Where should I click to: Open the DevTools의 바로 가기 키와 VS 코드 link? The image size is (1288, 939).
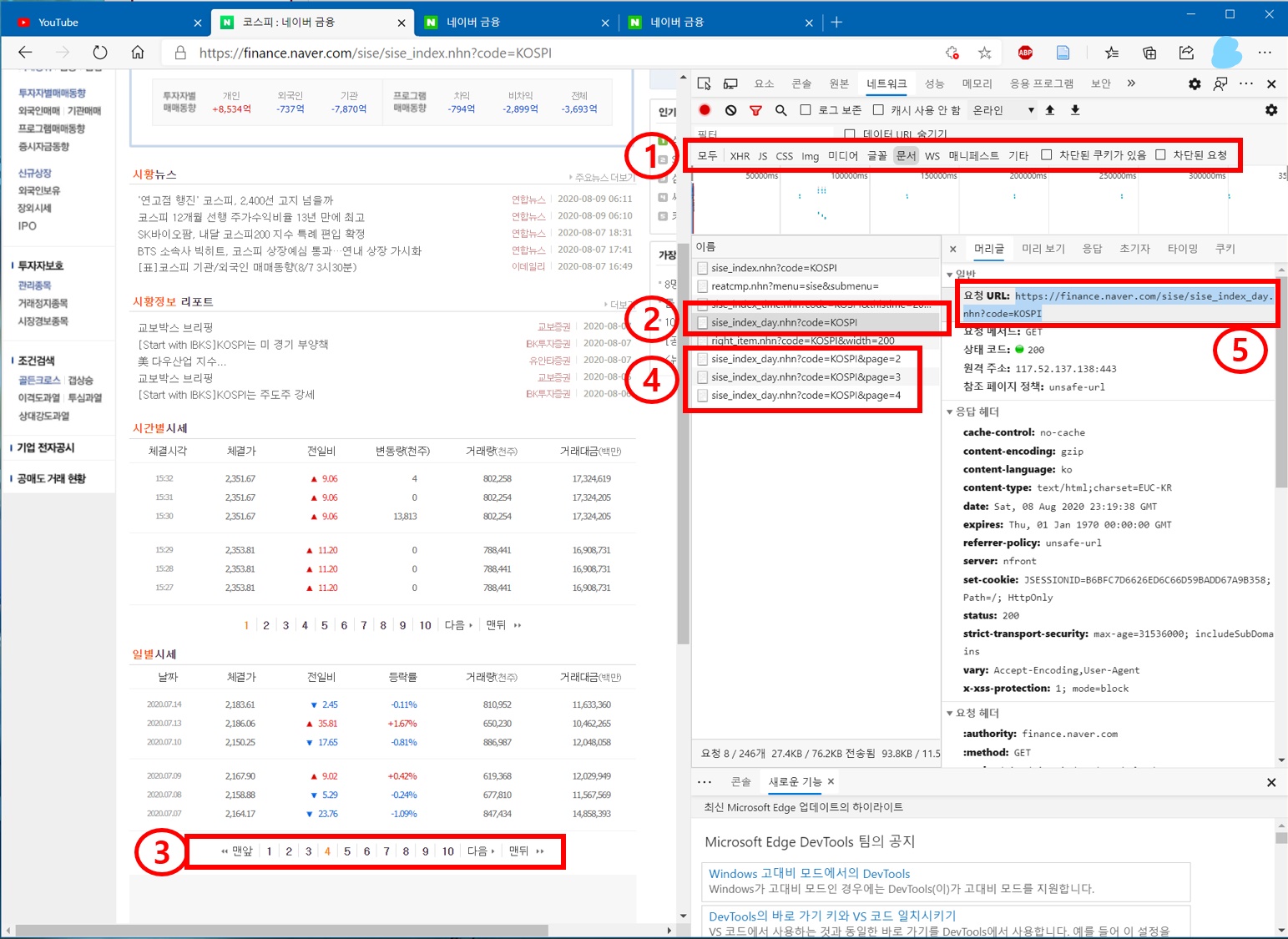(832, 916)
